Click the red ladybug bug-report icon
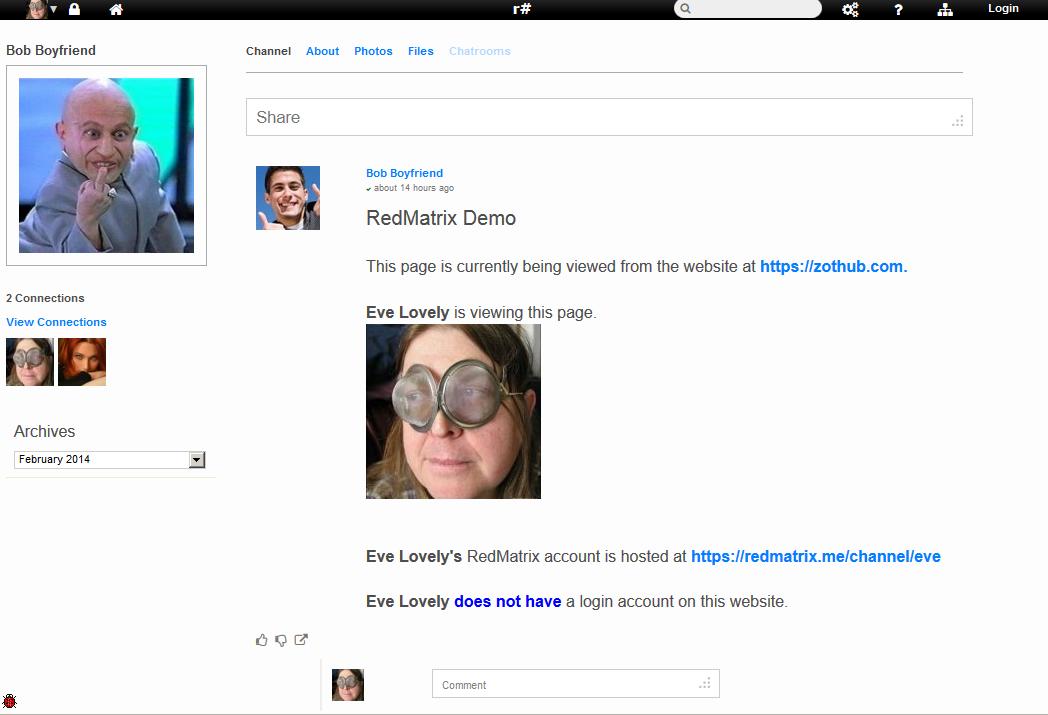Viewport: 1048px width, 715px height. (x=9, y=701)
